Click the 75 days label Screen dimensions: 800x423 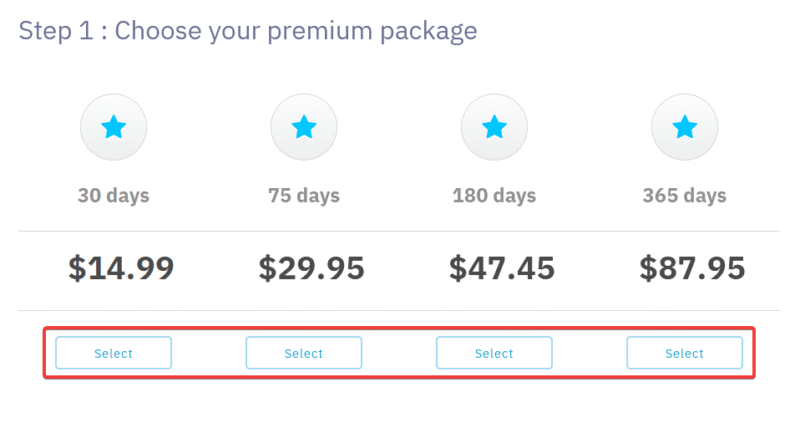(304, 195)
